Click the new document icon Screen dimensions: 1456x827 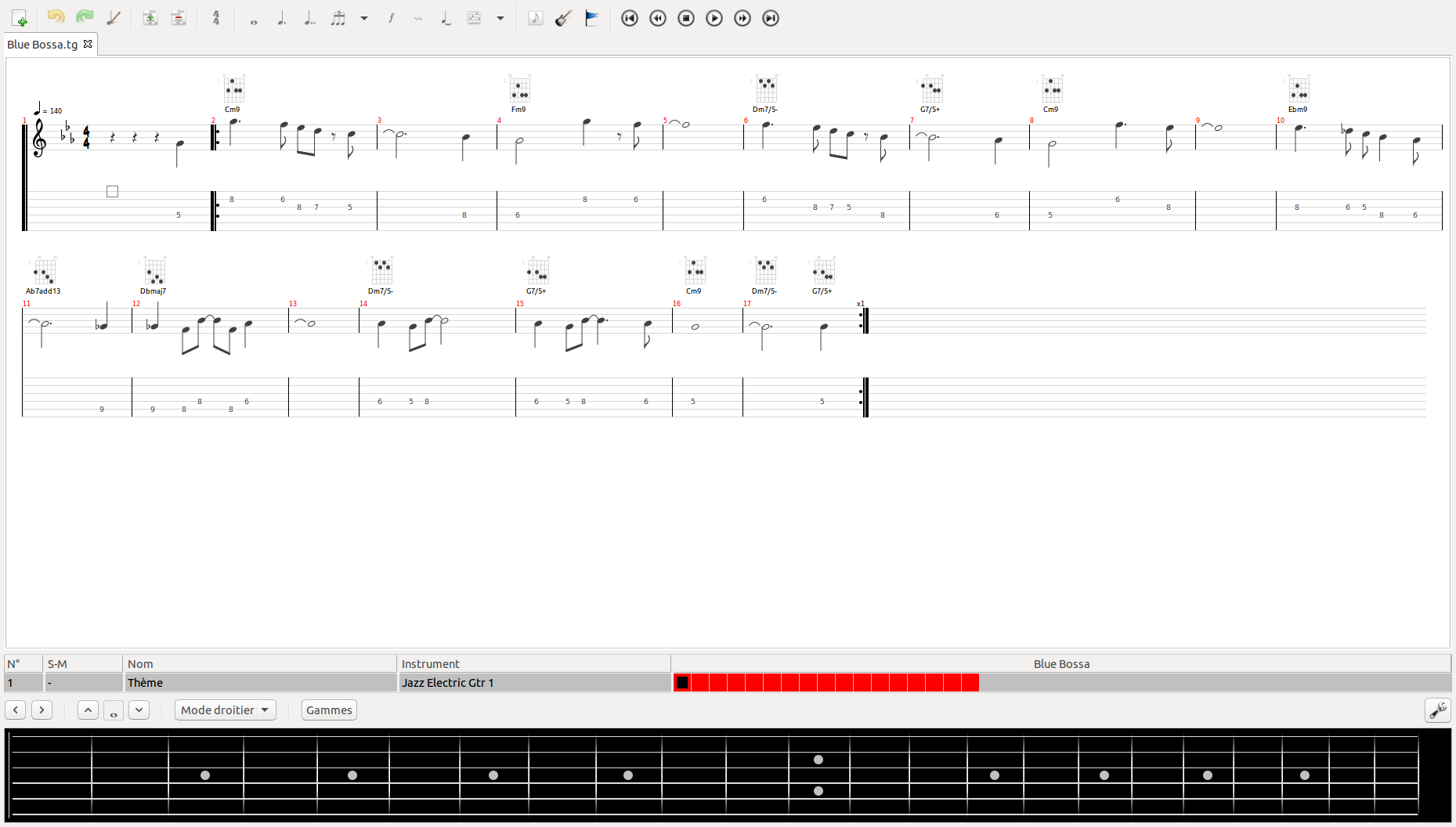click(20, 18)
